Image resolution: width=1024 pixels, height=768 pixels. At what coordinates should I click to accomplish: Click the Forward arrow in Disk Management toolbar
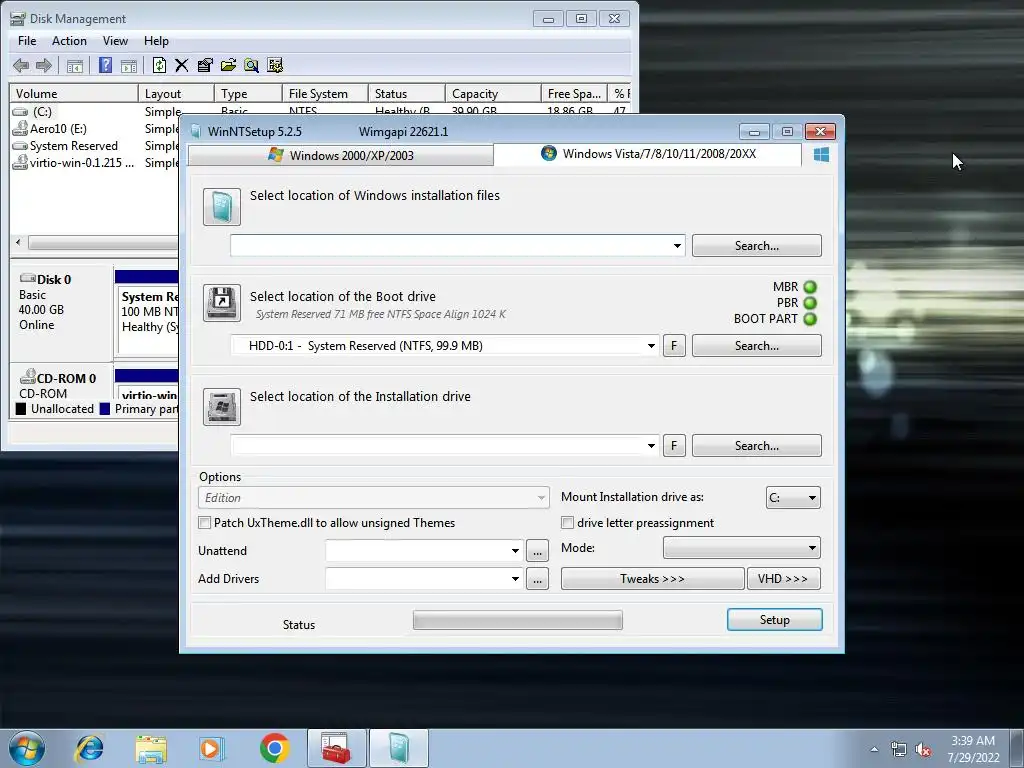tap(44, 65)
